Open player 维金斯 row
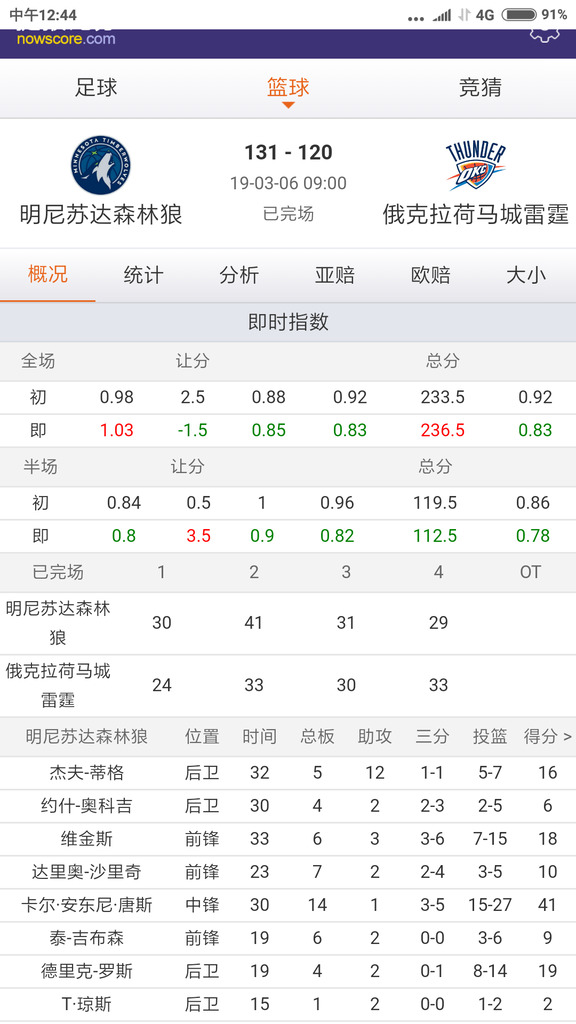 coord(288,839)
